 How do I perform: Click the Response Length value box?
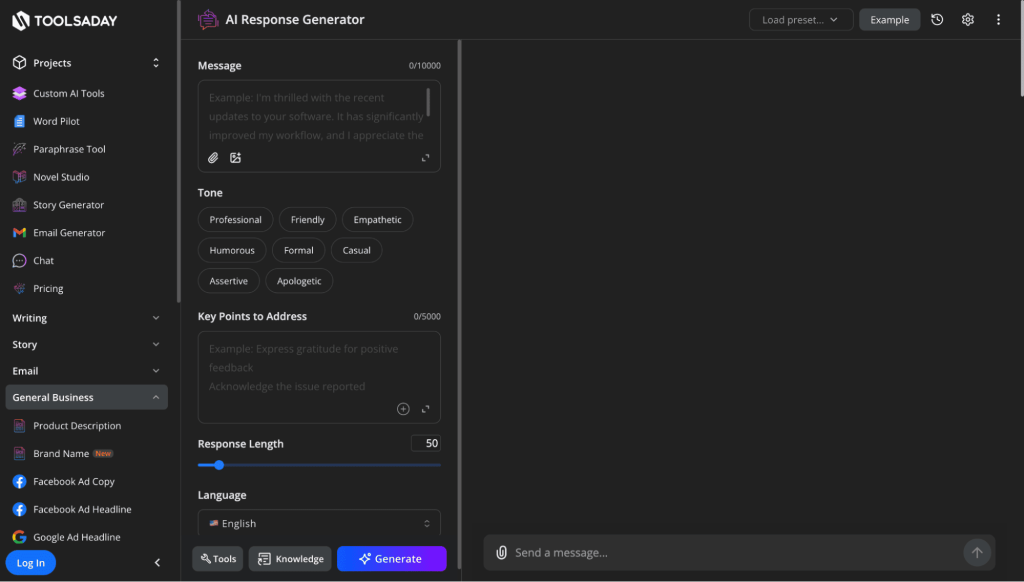(426, 444)
